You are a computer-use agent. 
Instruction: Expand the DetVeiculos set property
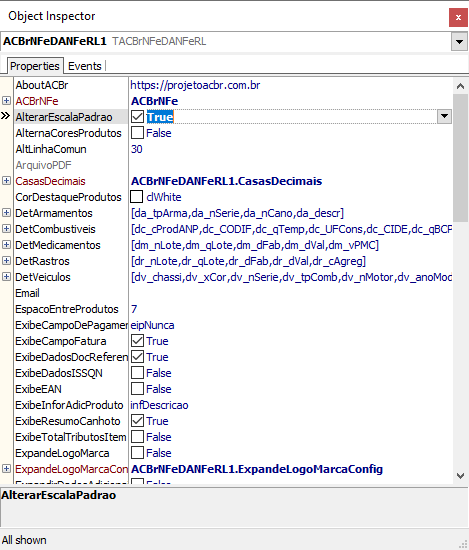[6, 277]
